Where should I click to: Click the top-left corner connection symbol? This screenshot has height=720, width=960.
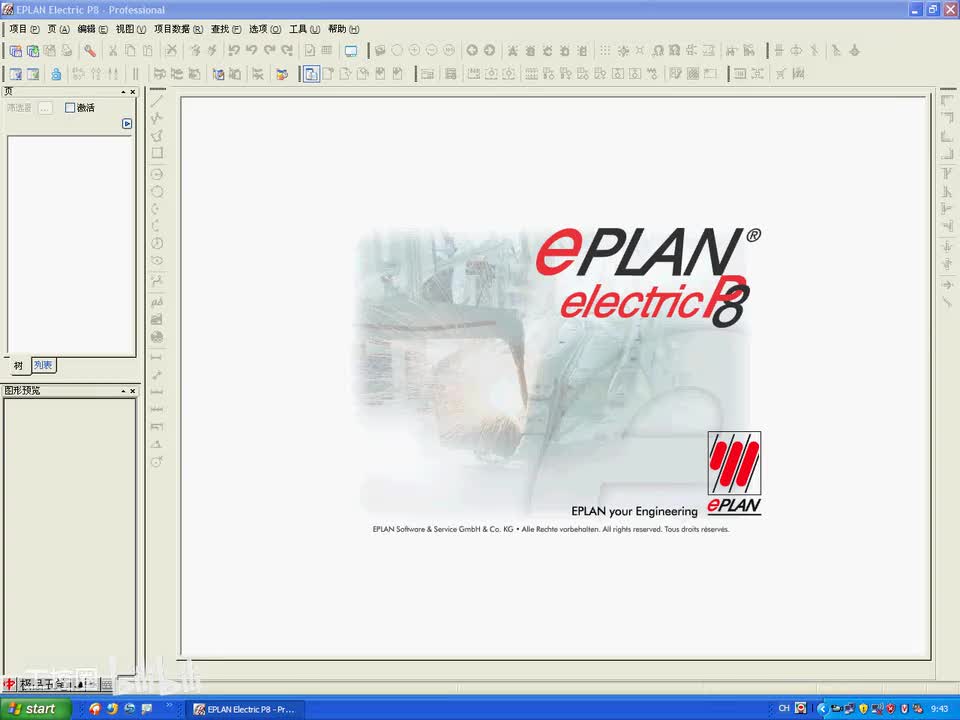click(x=947, y=100)
